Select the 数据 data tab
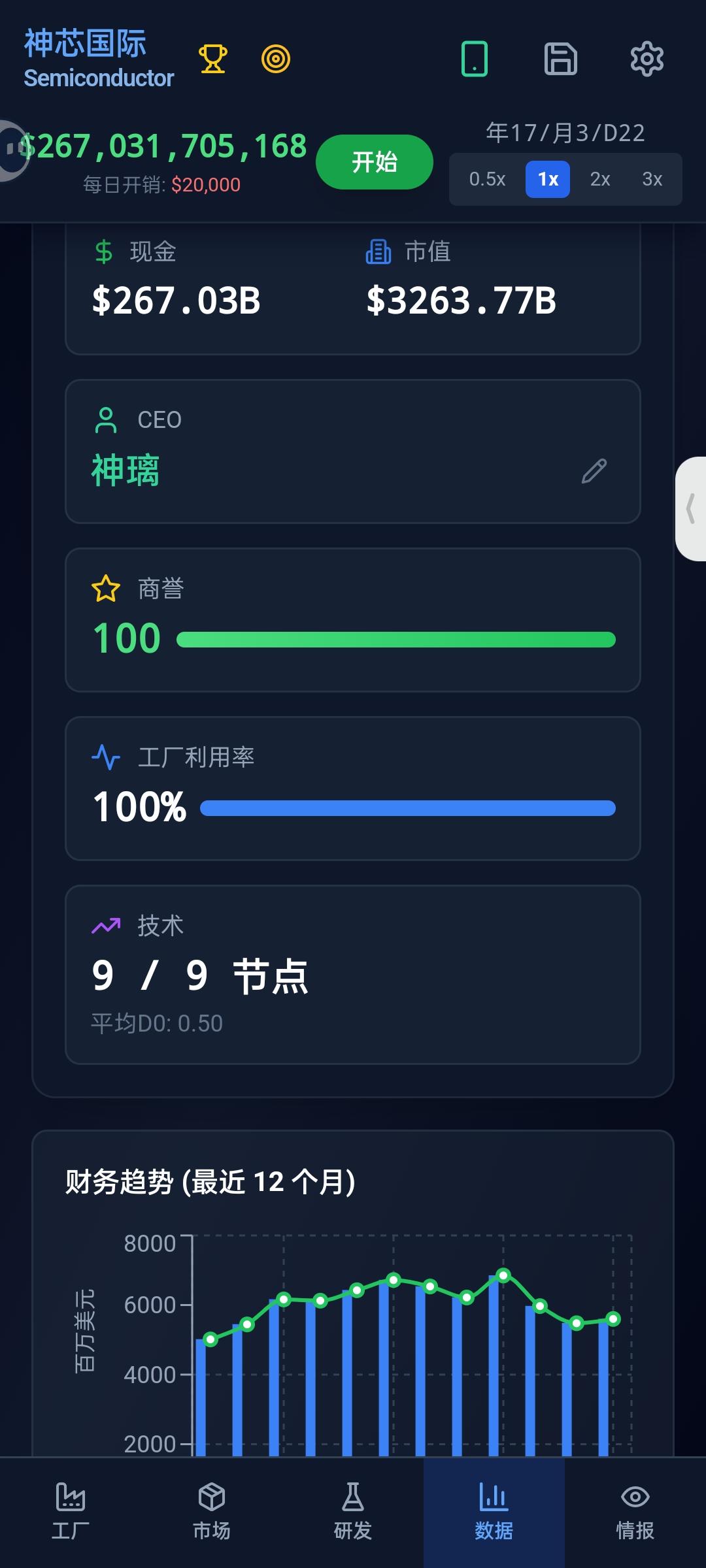706x1568 pixels. coord(494,1512)
